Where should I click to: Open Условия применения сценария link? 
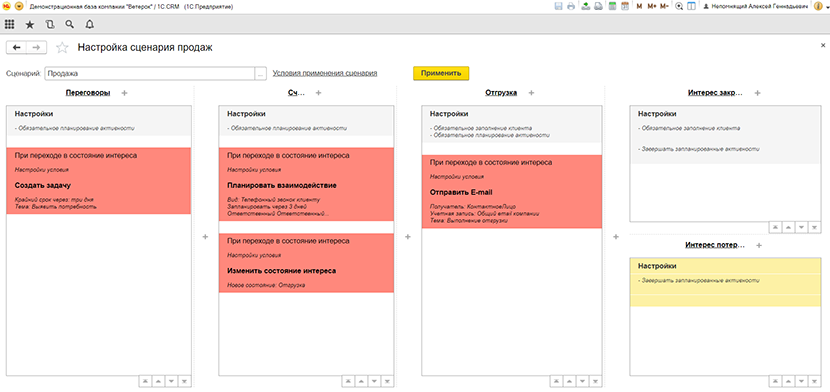tap(324, 74)
